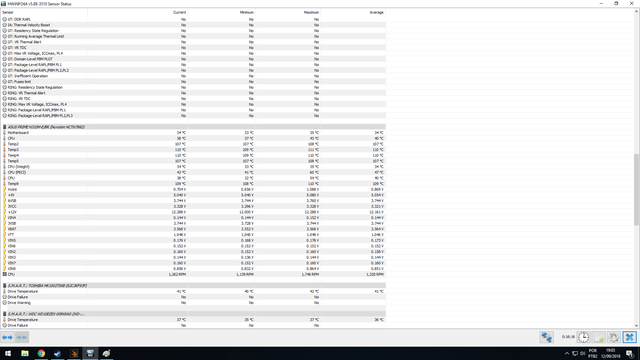Click the logging sheet icon with green plus

point(599,337)
